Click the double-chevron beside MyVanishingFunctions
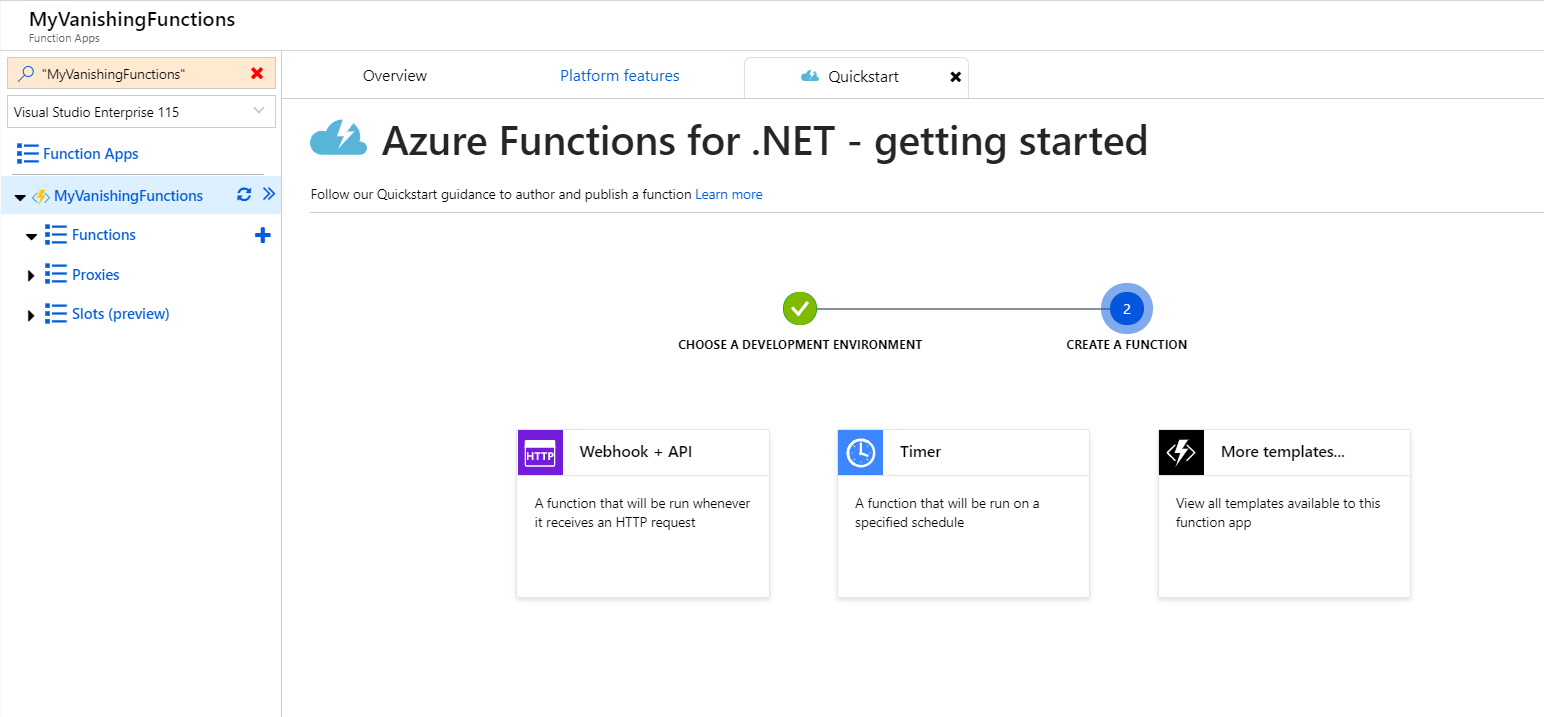 [268, 194]
